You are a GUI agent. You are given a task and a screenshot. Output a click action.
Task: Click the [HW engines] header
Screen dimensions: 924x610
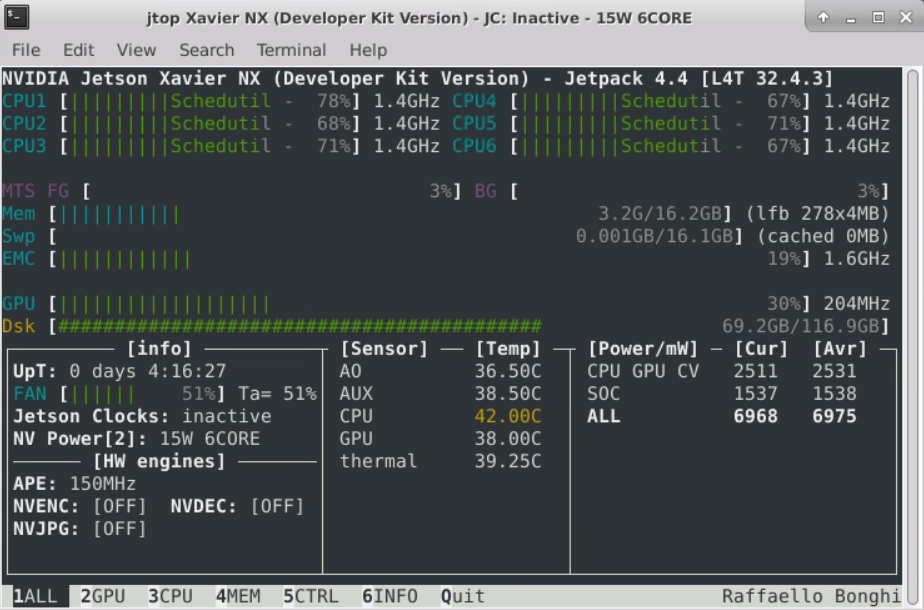(x=159, y=461)
